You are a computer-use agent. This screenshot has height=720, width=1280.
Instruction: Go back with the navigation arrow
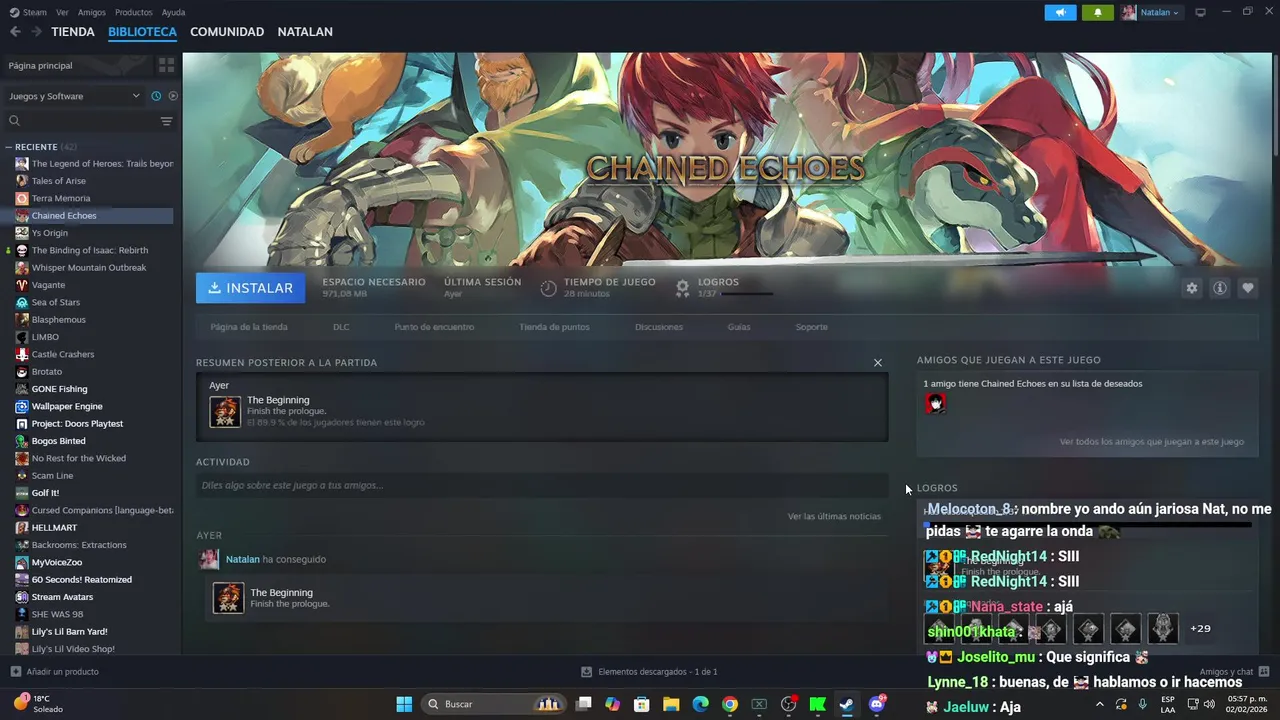tap(15, 32)
